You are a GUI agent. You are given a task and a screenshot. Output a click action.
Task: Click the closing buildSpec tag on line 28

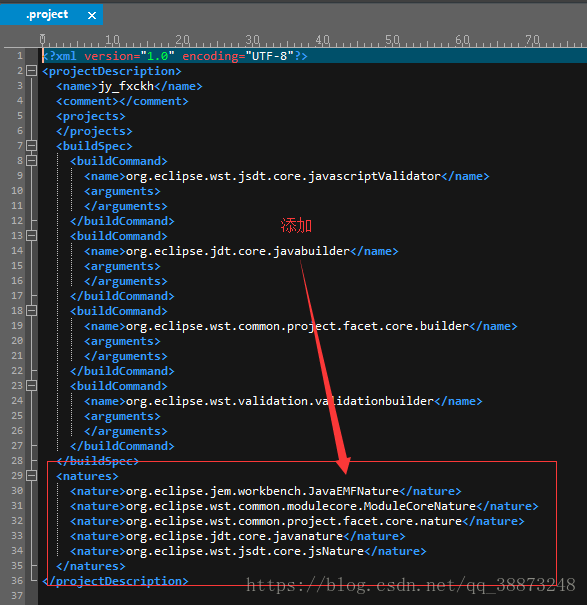click(97, 461)
